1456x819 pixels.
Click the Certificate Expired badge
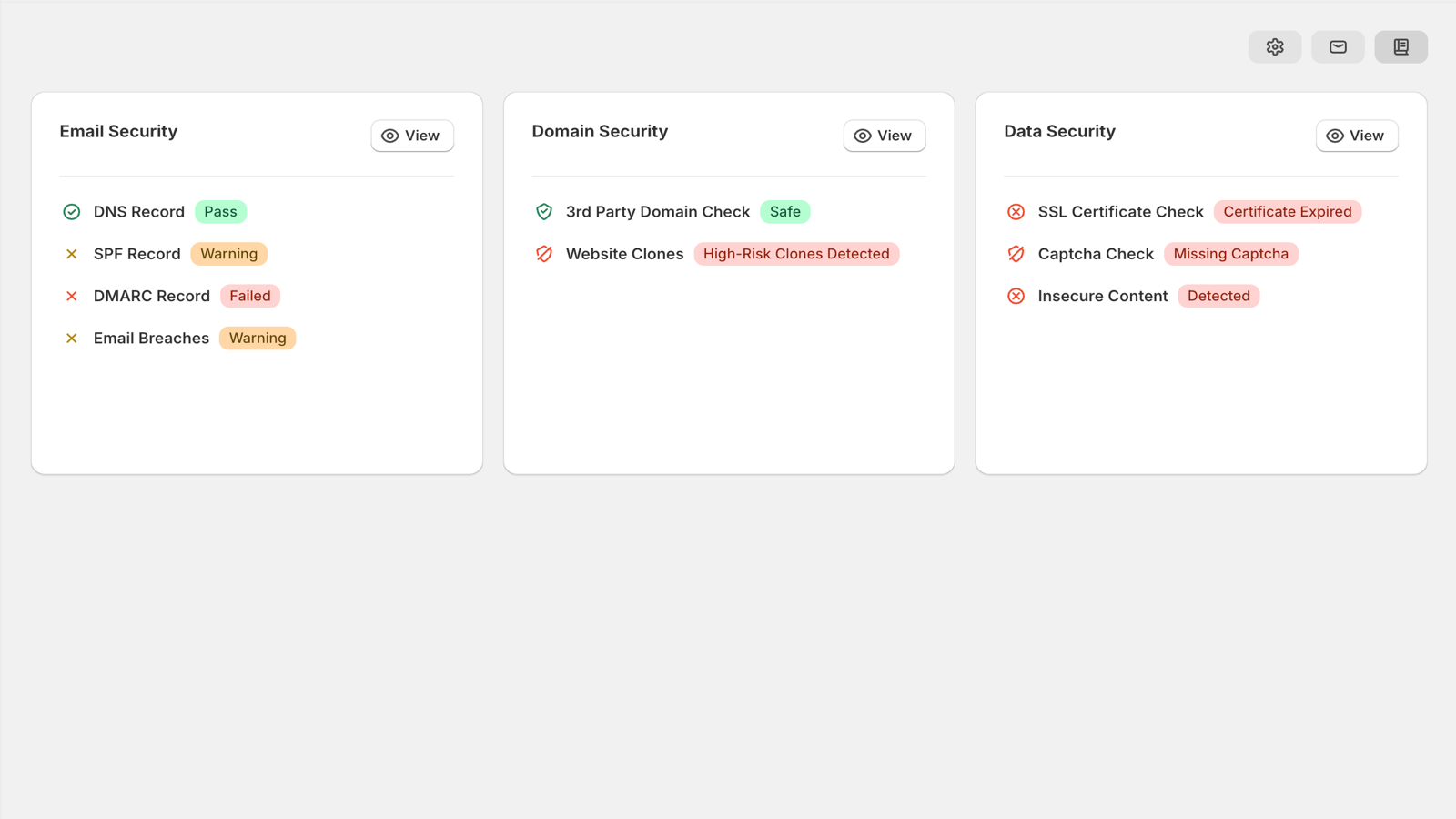pos(1287,212)
